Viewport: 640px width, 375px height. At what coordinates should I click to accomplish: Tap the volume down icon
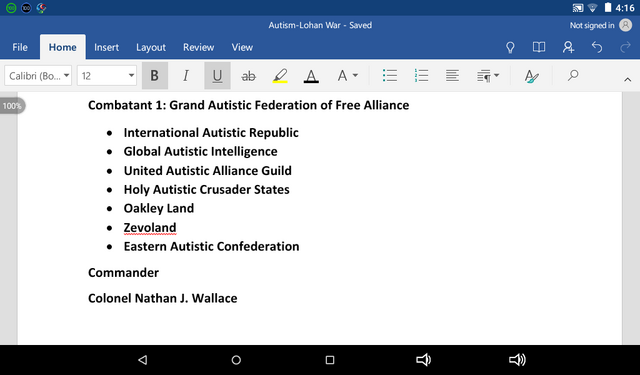[423, 360]
